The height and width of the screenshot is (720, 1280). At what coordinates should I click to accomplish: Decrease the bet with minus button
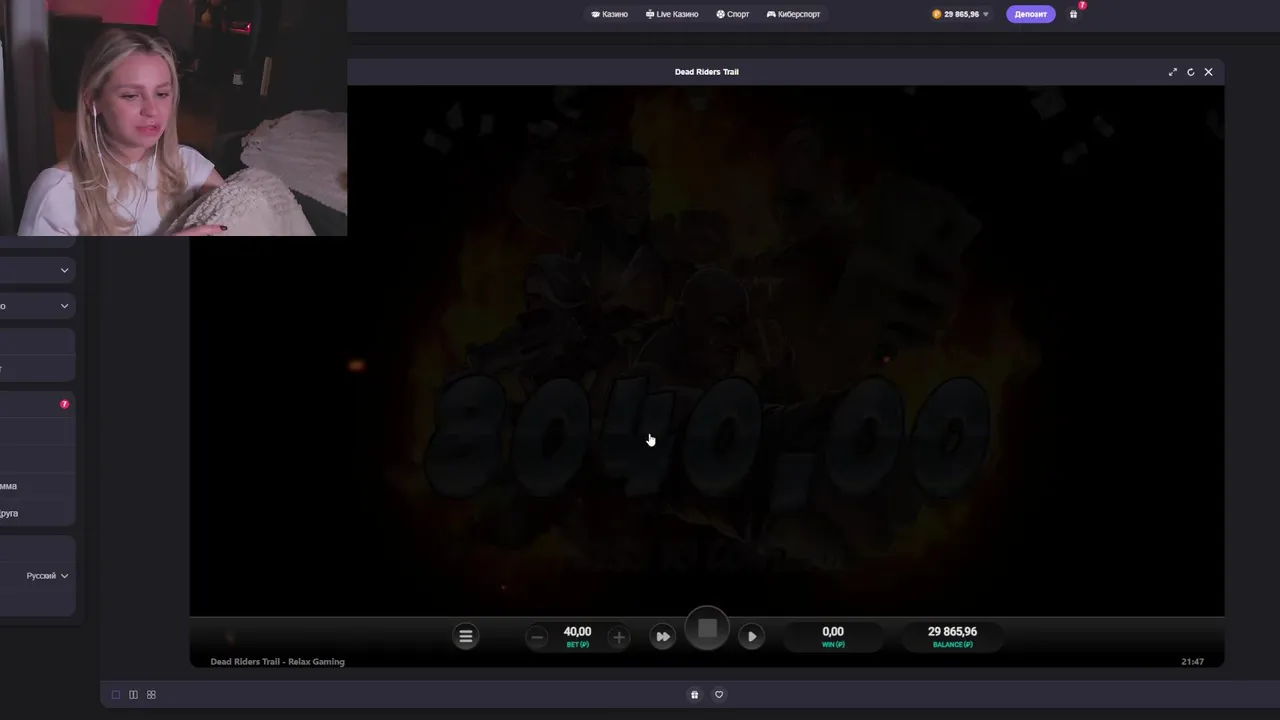click(537, 637)
